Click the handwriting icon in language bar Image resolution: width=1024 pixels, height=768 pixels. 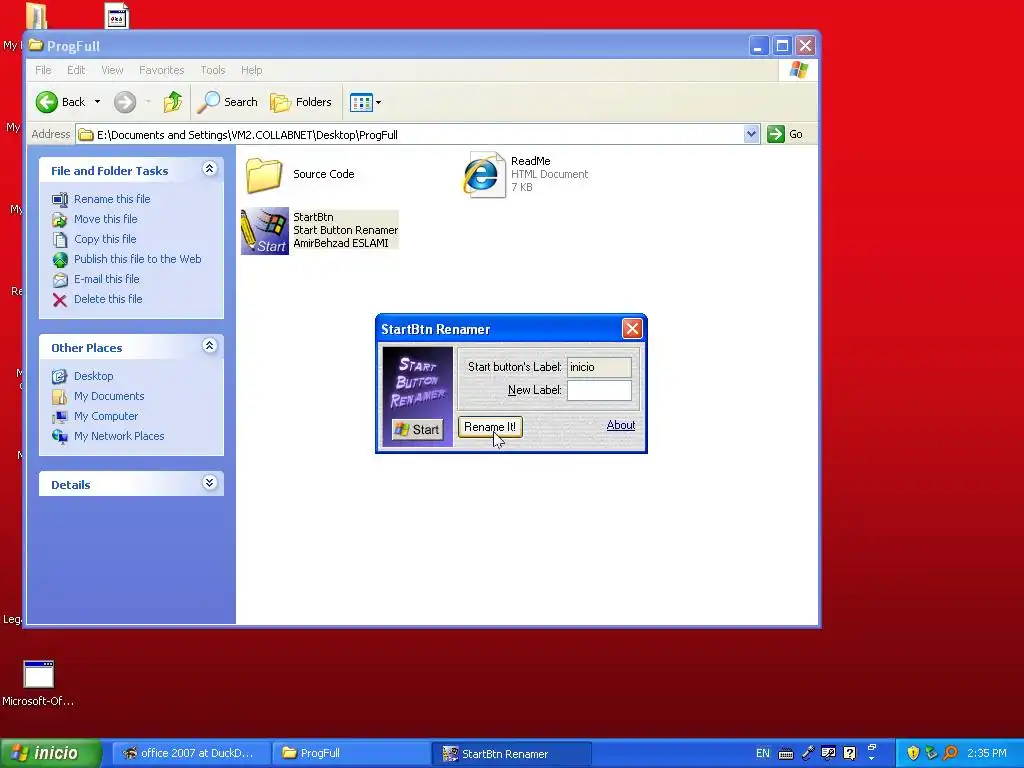point(828,753)
